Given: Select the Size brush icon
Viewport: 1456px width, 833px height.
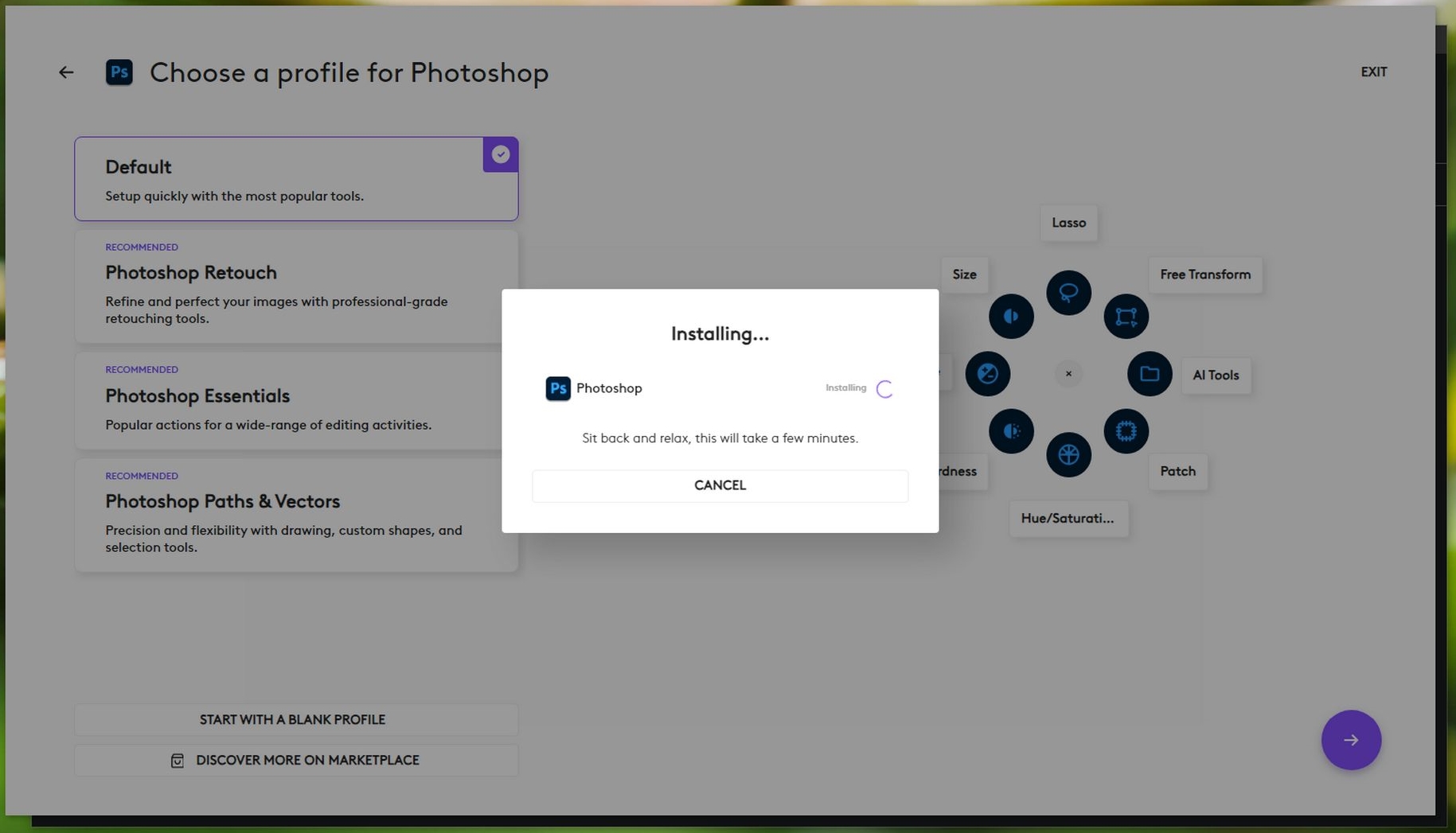Looking at the screenshot, I should [x=1011, y=317].
